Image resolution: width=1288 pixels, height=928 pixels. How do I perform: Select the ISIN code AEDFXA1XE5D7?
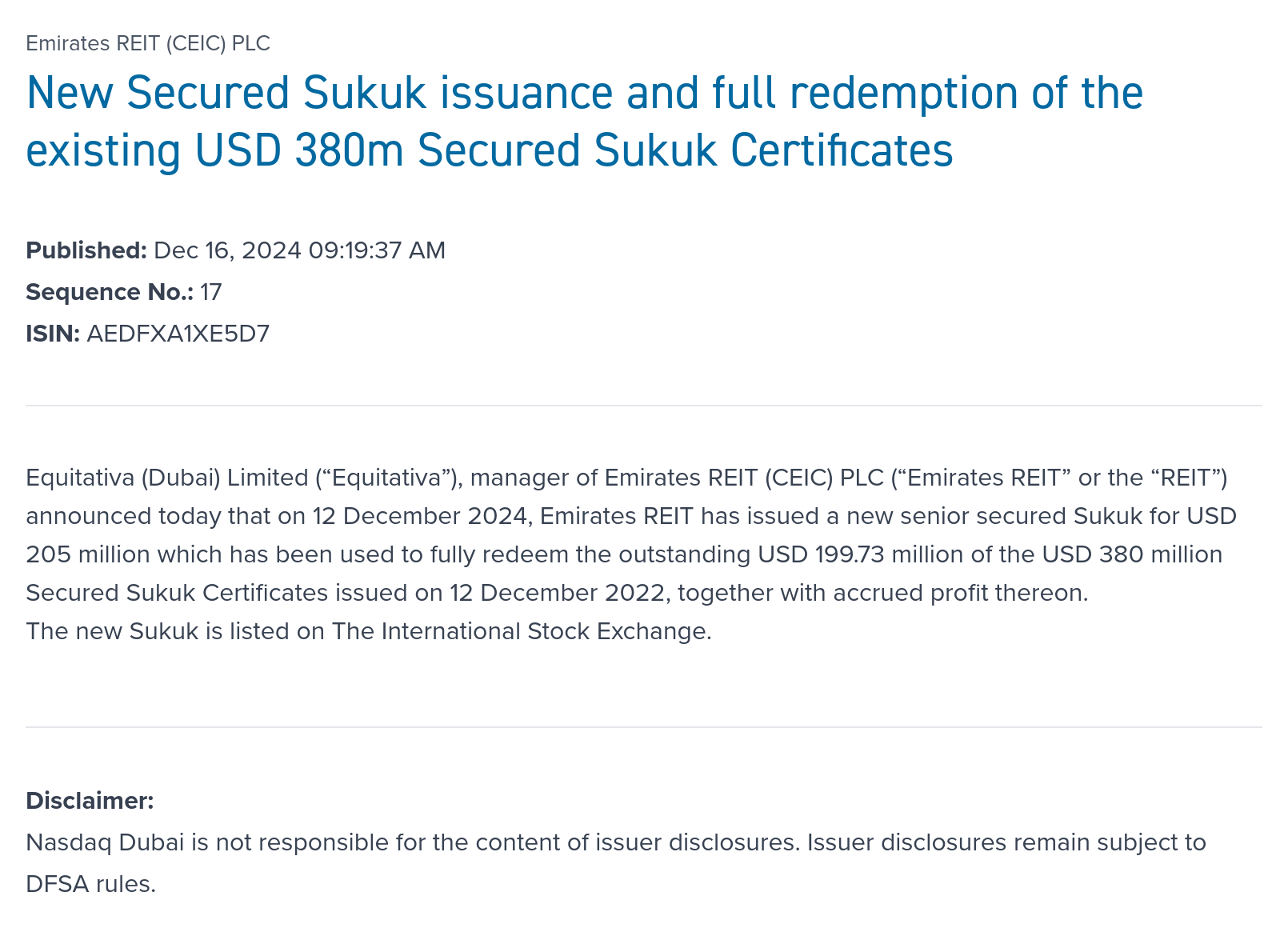pyautogui.click(x=178, y=334)
